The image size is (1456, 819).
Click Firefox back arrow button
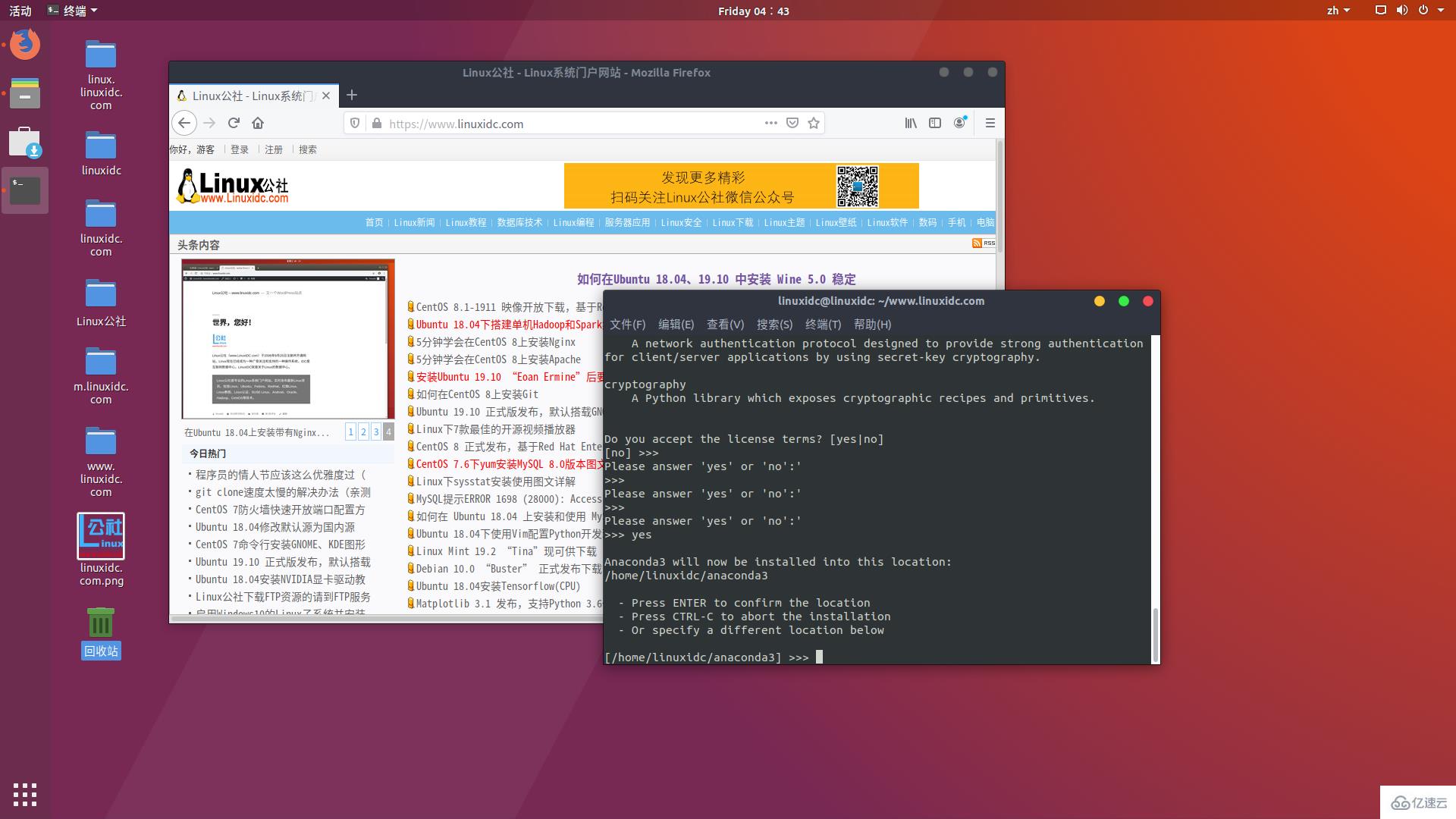click(184, 123)
